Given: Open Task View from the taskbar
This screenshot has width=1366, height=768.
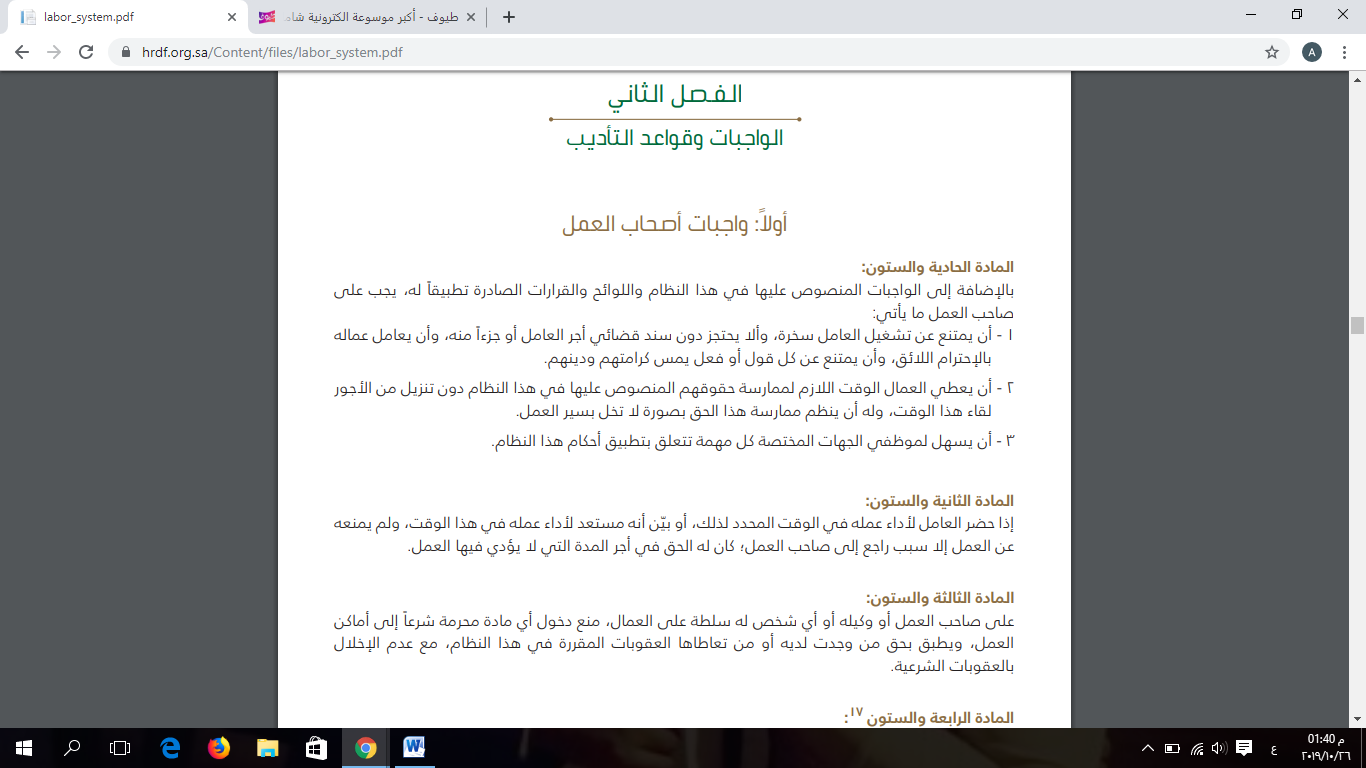Looking at the screenshot, I should click(120, 747).
